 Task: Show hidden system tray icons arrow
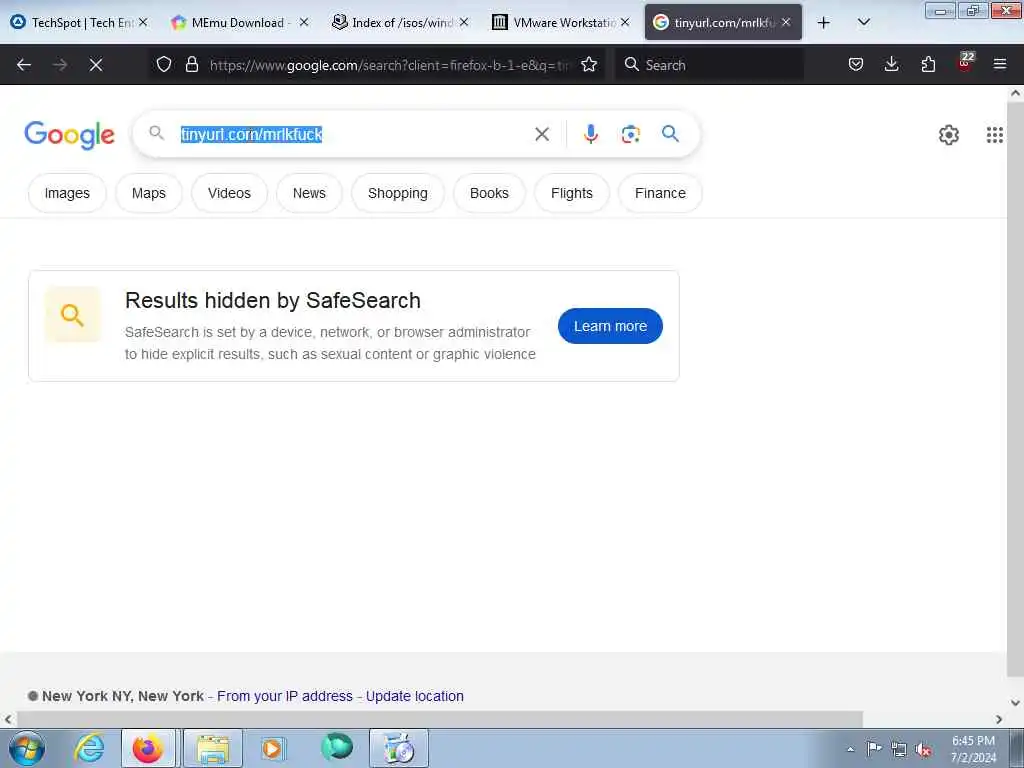850,749
